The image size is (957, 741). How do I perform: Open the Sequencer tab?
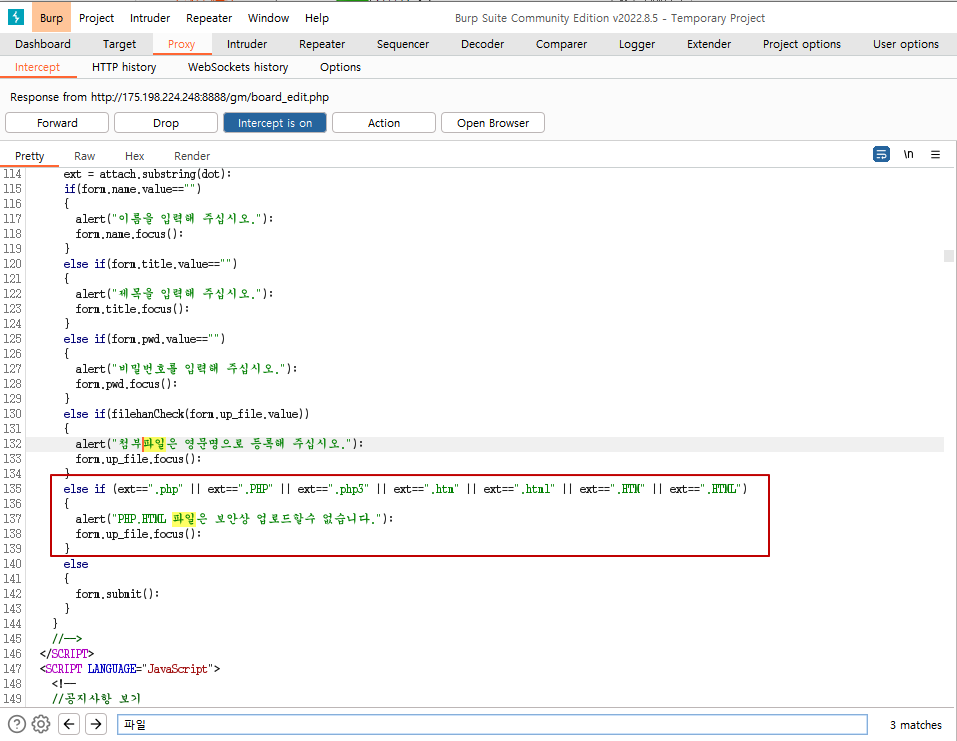(403, 44)
